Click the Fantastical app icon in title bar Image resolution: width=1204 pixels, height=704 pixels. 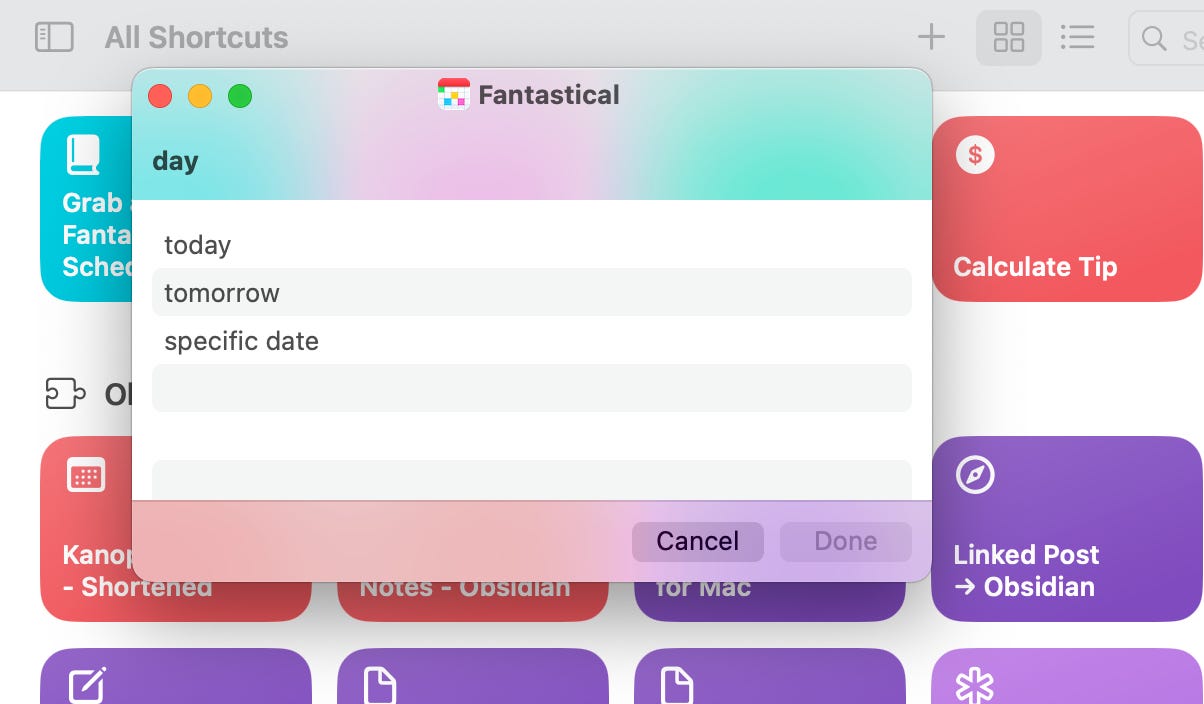tap(454, 95)
